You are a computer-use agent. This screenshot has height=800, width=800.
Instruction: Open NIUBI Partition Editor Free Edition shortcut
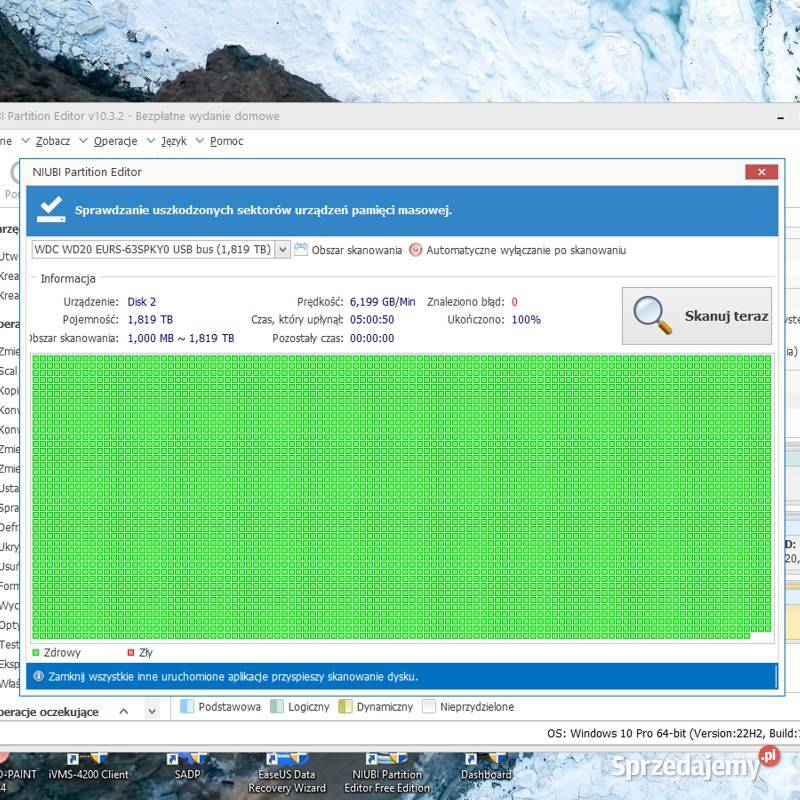coord(387,774)
